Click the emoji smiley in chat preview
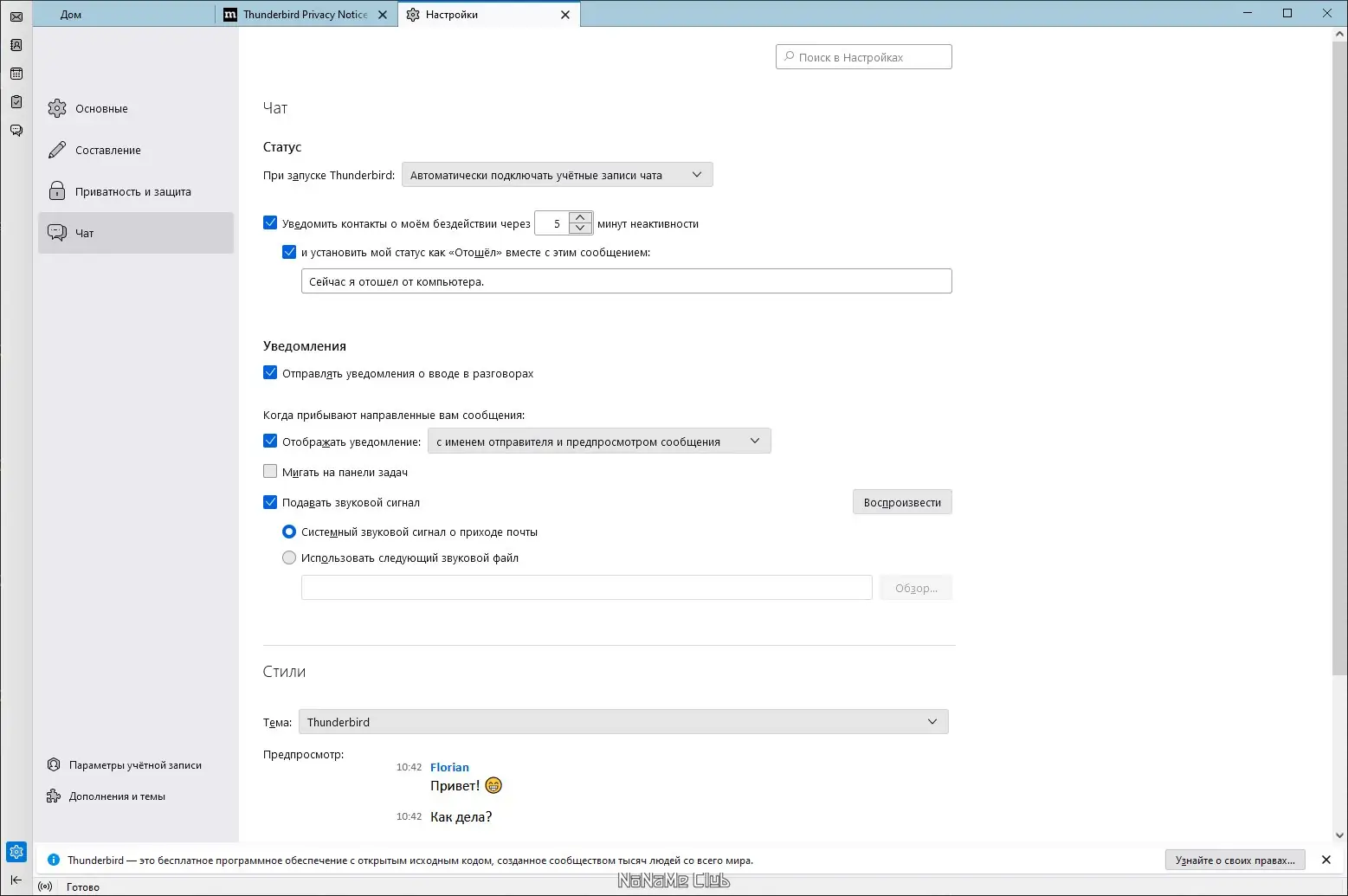Screen dimensions: 1348x896 [x=493, y=786]
